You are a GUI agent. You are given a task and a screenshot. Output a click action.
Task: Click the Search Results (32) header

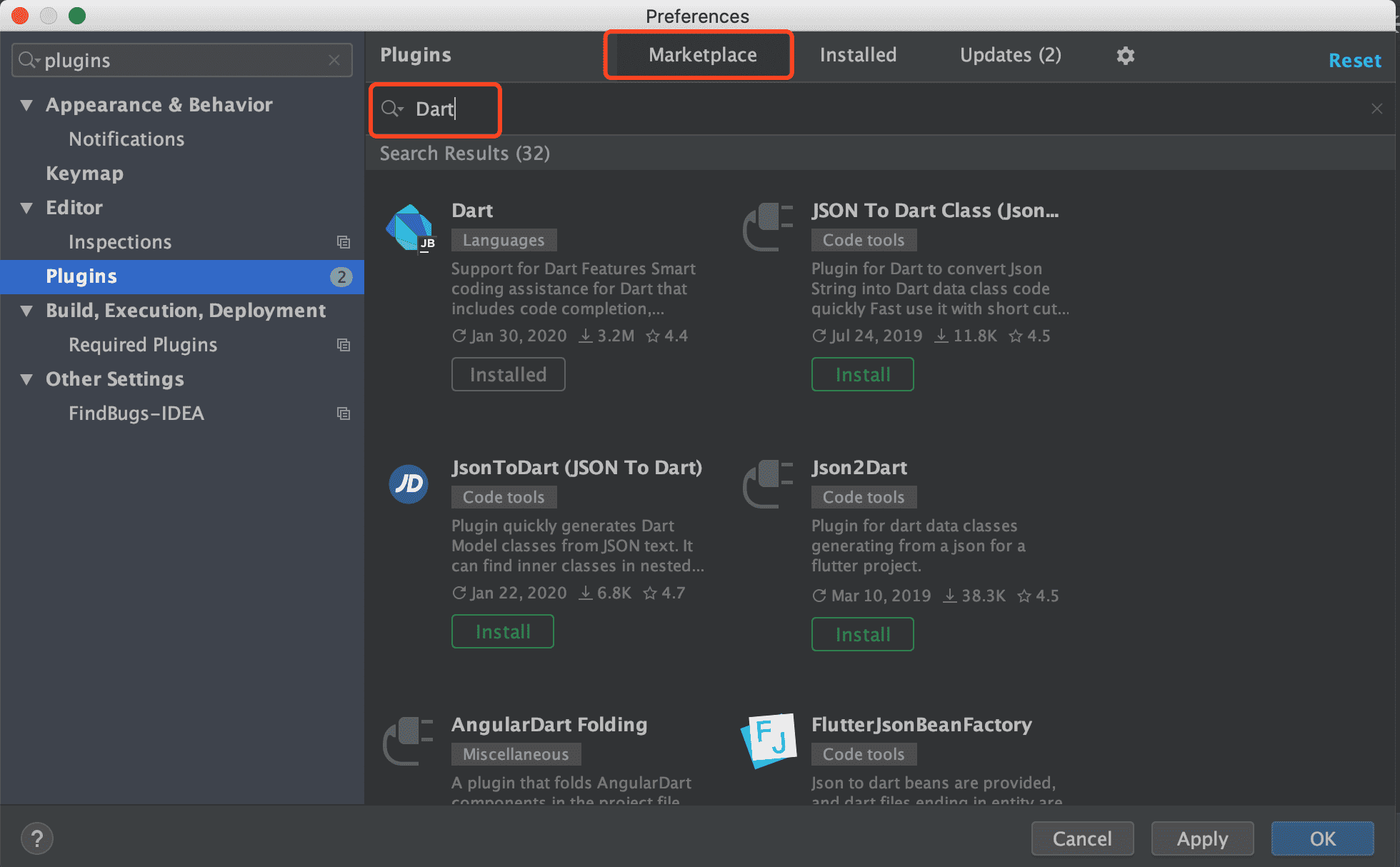(x=464, y=154)
